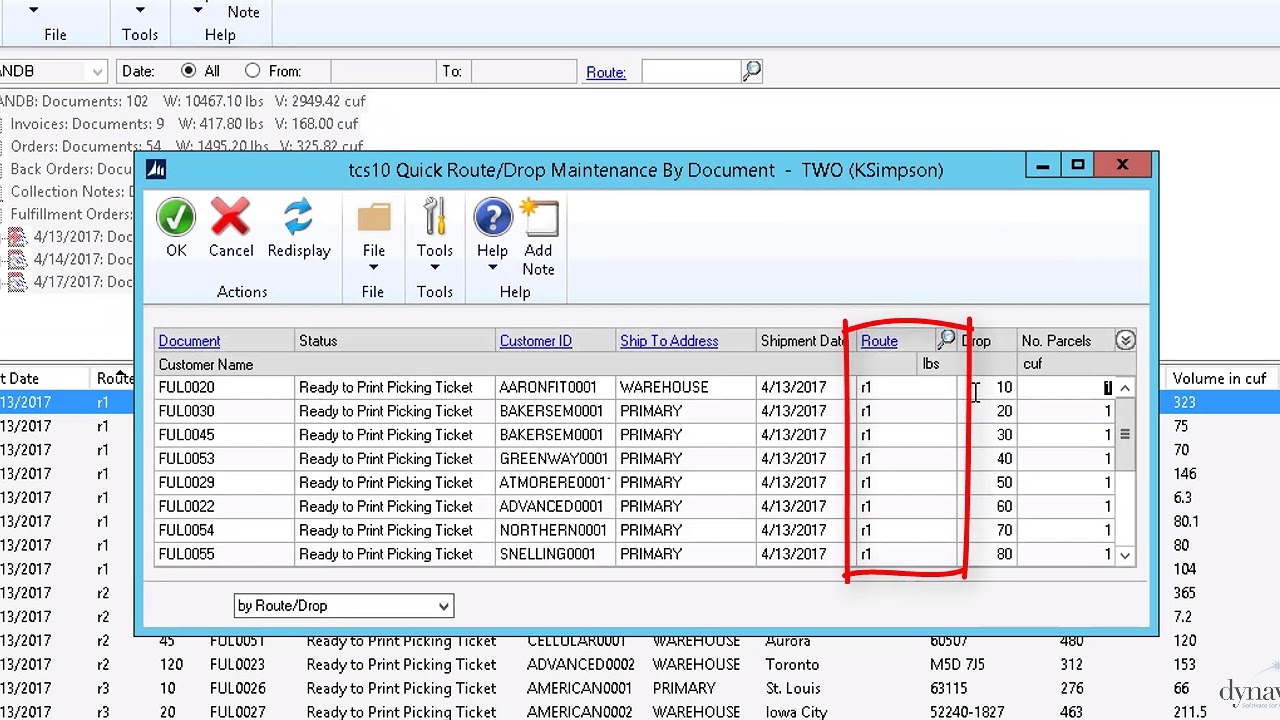Click customer GREENWAY0001 cell
This screenshot has height=720, width=1280.
click(x=554, y=459)
